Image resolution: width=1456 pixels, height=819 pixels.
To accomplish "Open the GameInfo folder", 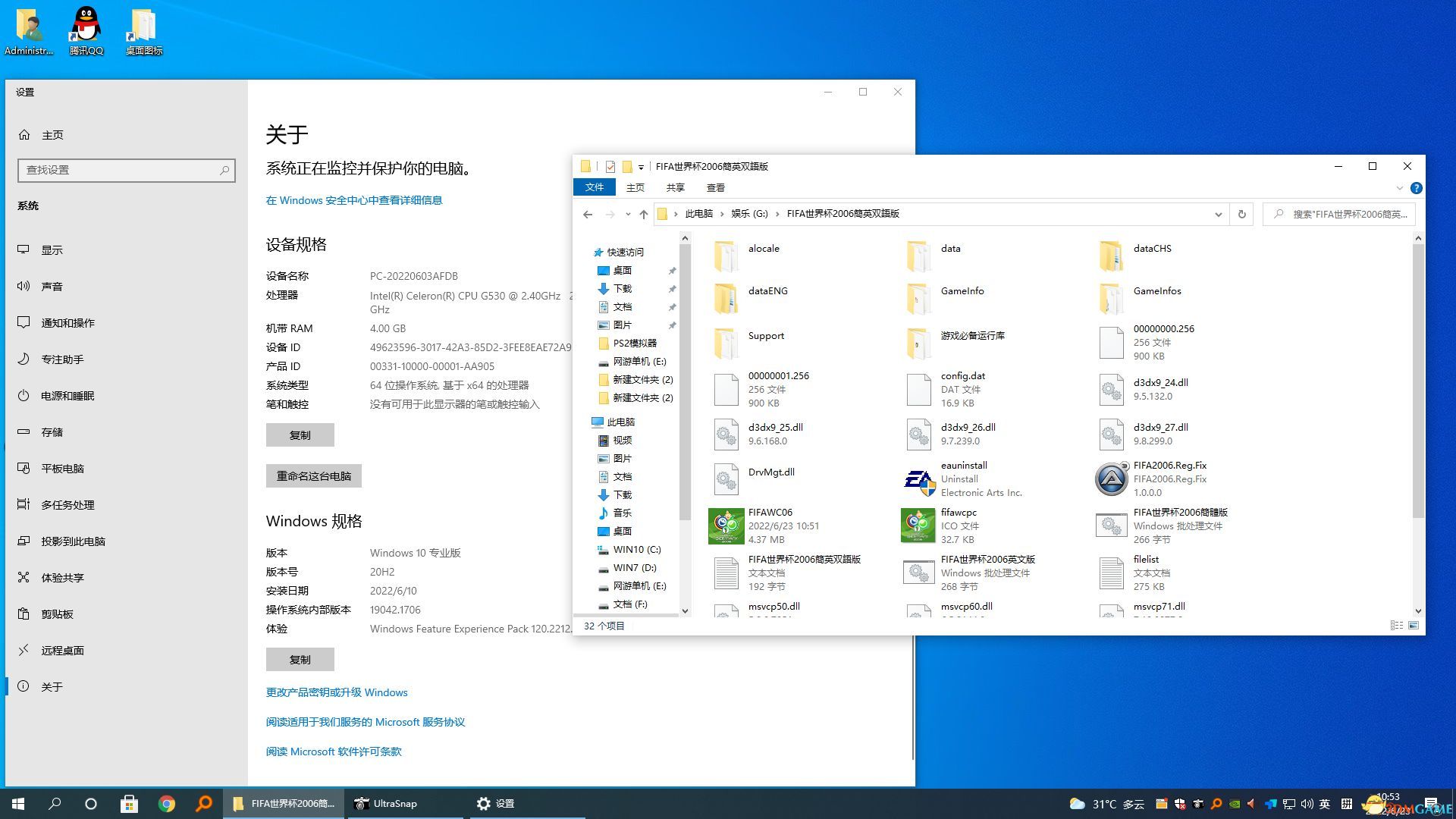I will tap(918, 299).
